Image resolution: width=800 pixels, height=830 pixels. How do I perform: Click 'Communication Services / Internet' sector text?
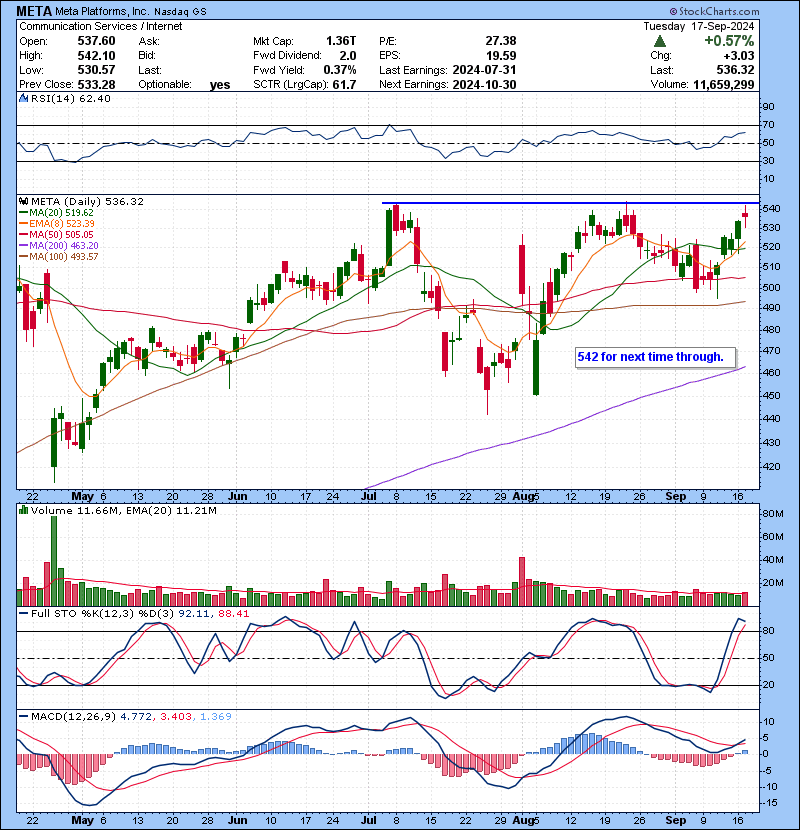pos(101,26)
